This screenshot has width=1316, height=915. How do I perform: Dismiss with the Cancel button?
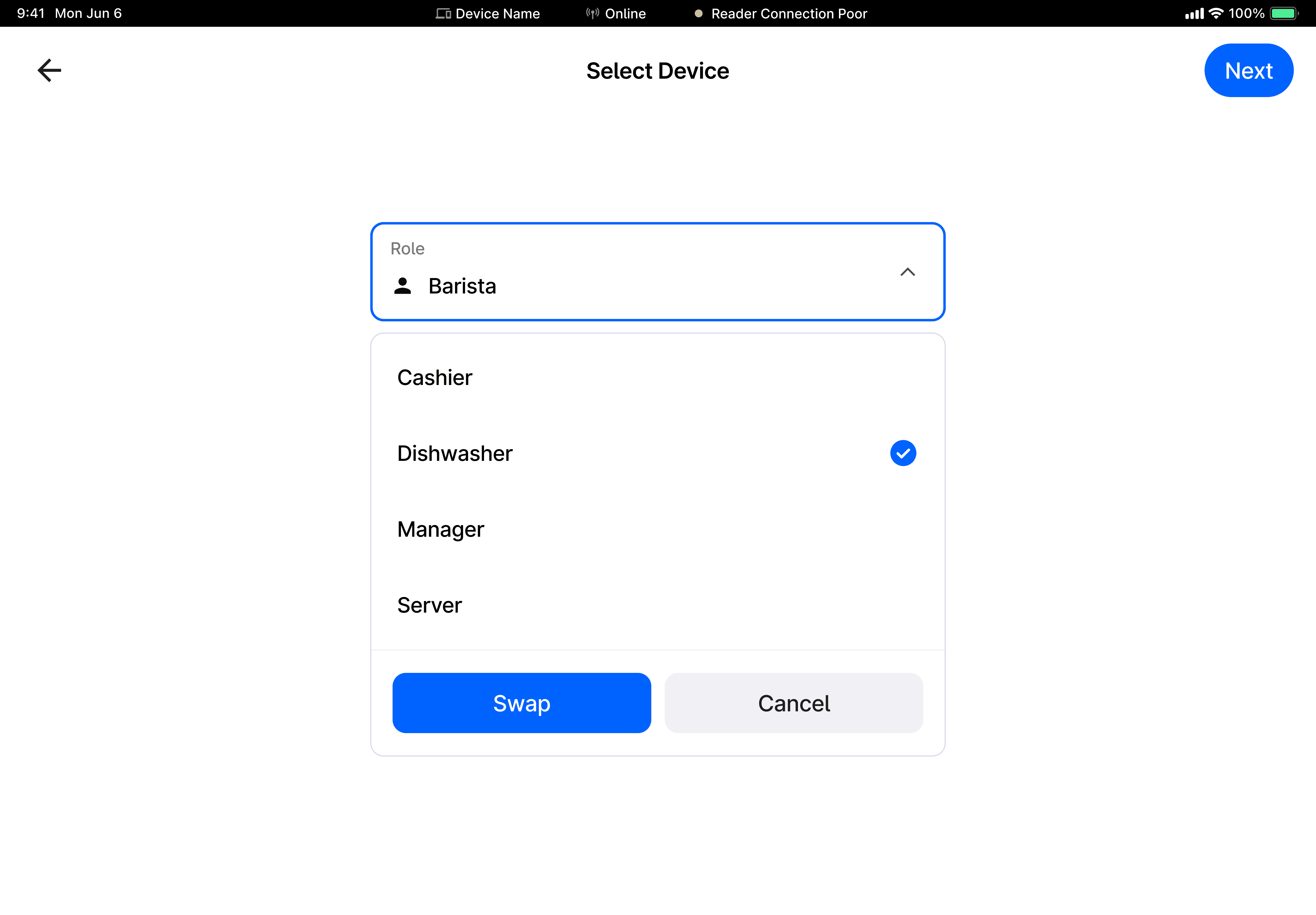(x=794, y=703)
